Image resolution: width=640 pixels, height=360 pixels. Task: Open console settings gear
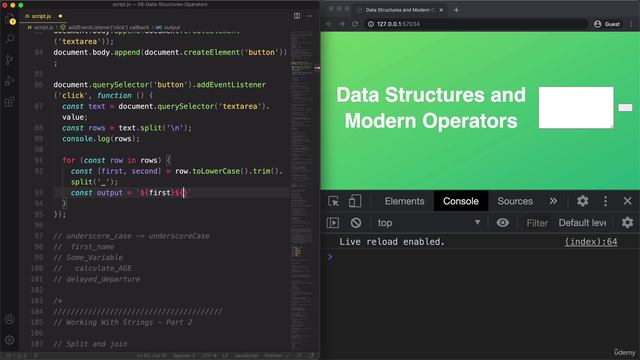(627, 223)
